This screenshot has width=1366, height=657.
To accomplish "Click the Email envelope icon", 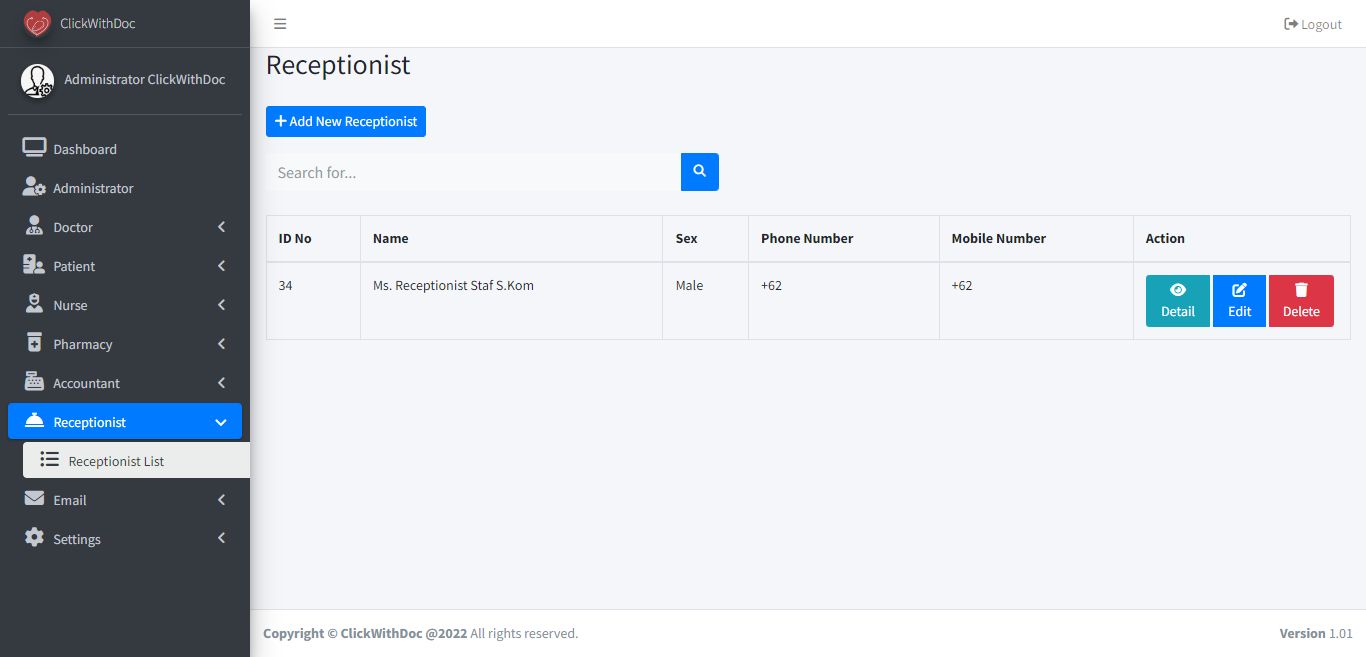I will 34,499.
